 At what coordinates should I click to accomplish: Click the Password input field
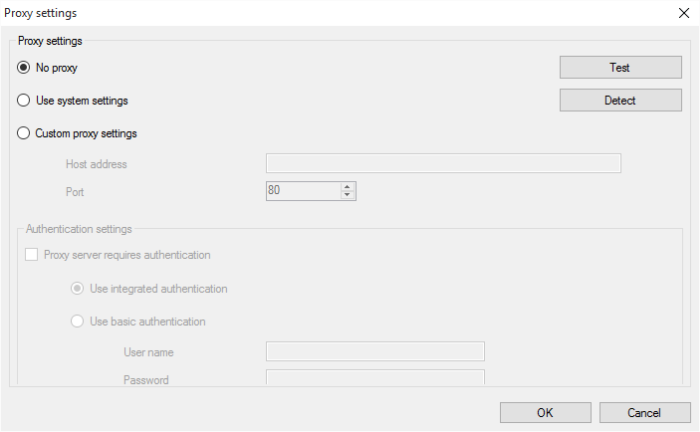pos(374,377)
